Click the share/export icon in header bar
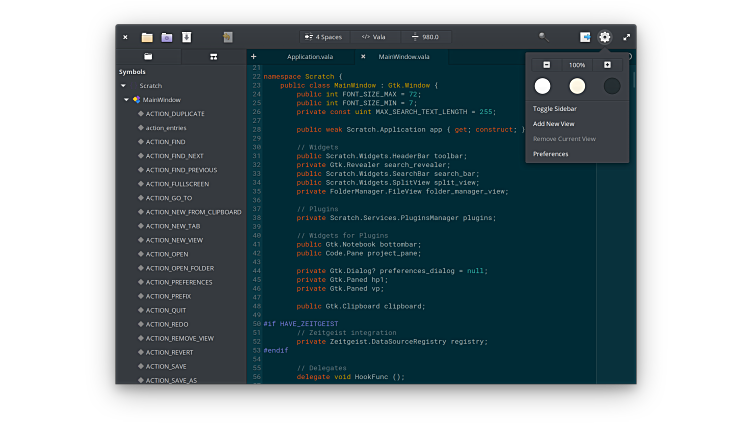752x423 pixels. pyautogui.click(x=585, y=37)
